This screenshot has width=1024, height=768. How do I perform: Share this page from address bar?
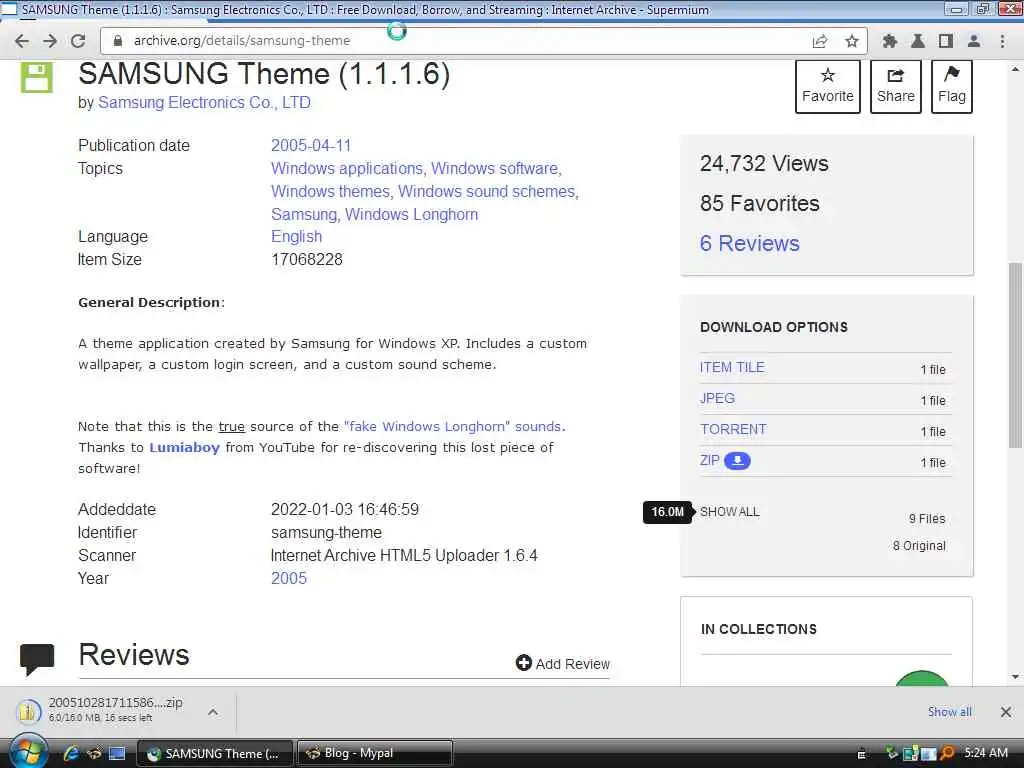[820, 41]
